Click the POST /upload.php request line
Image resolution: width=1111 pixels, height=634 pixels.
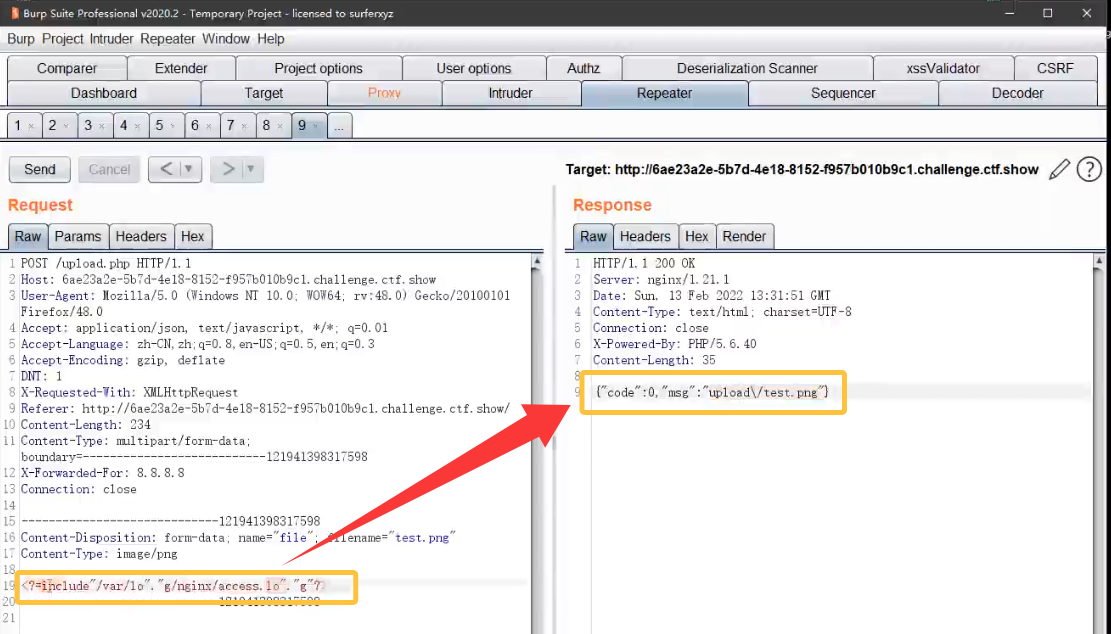(106, 264)
